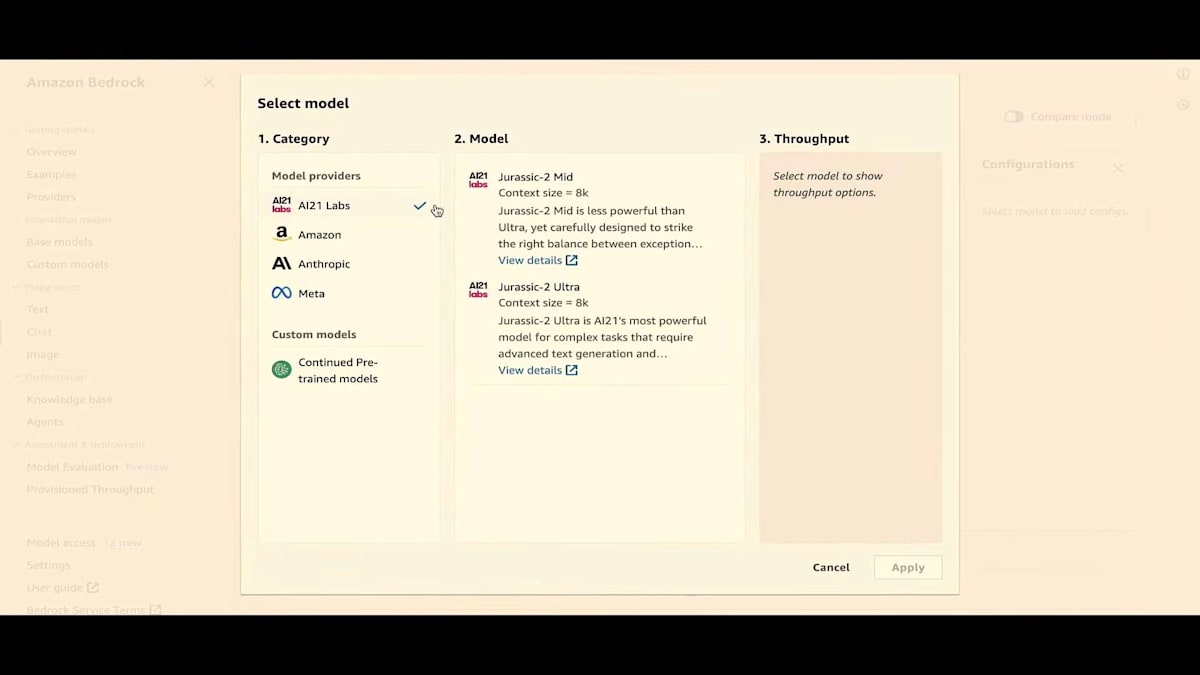The image size is (1200, 675).
Task: Open Providers in the sidebar
Action: pos(51,197)
